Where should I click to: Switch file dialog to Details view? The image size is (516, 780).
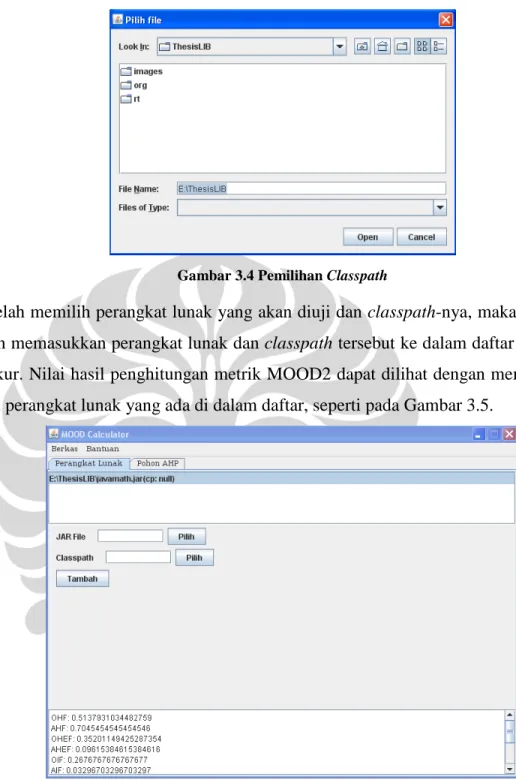point(438,46)
